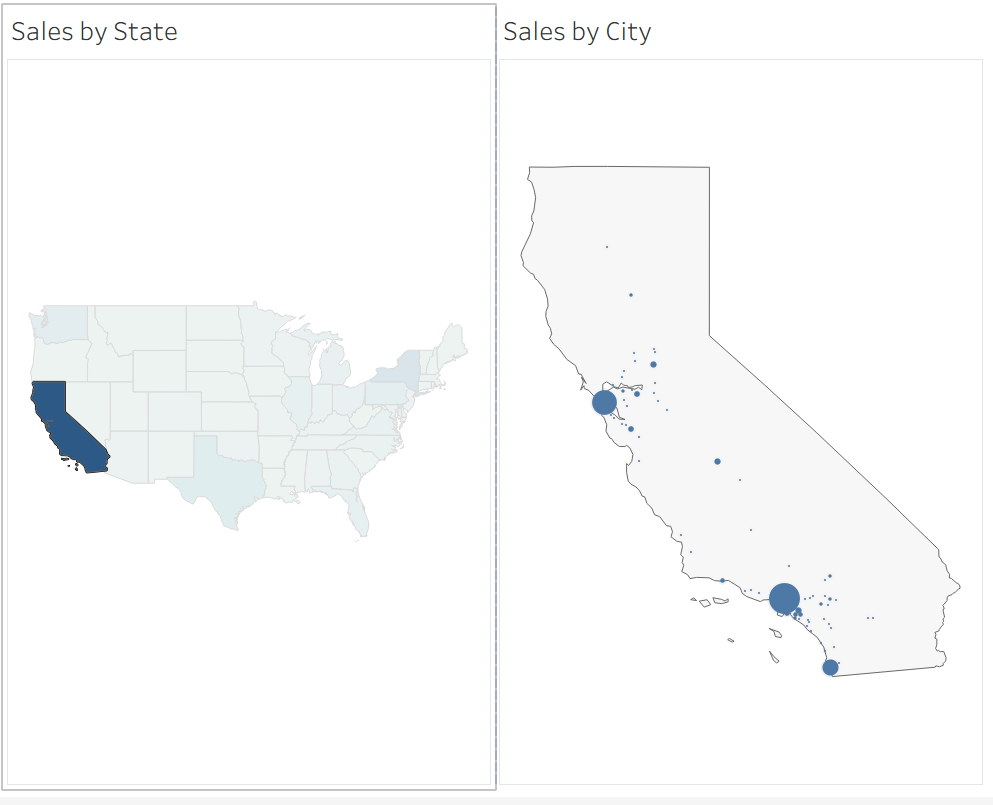This screenshot has width=993, height=805.
Task: Click the large Los Angeles sales circle
Action: pos(784,598)
